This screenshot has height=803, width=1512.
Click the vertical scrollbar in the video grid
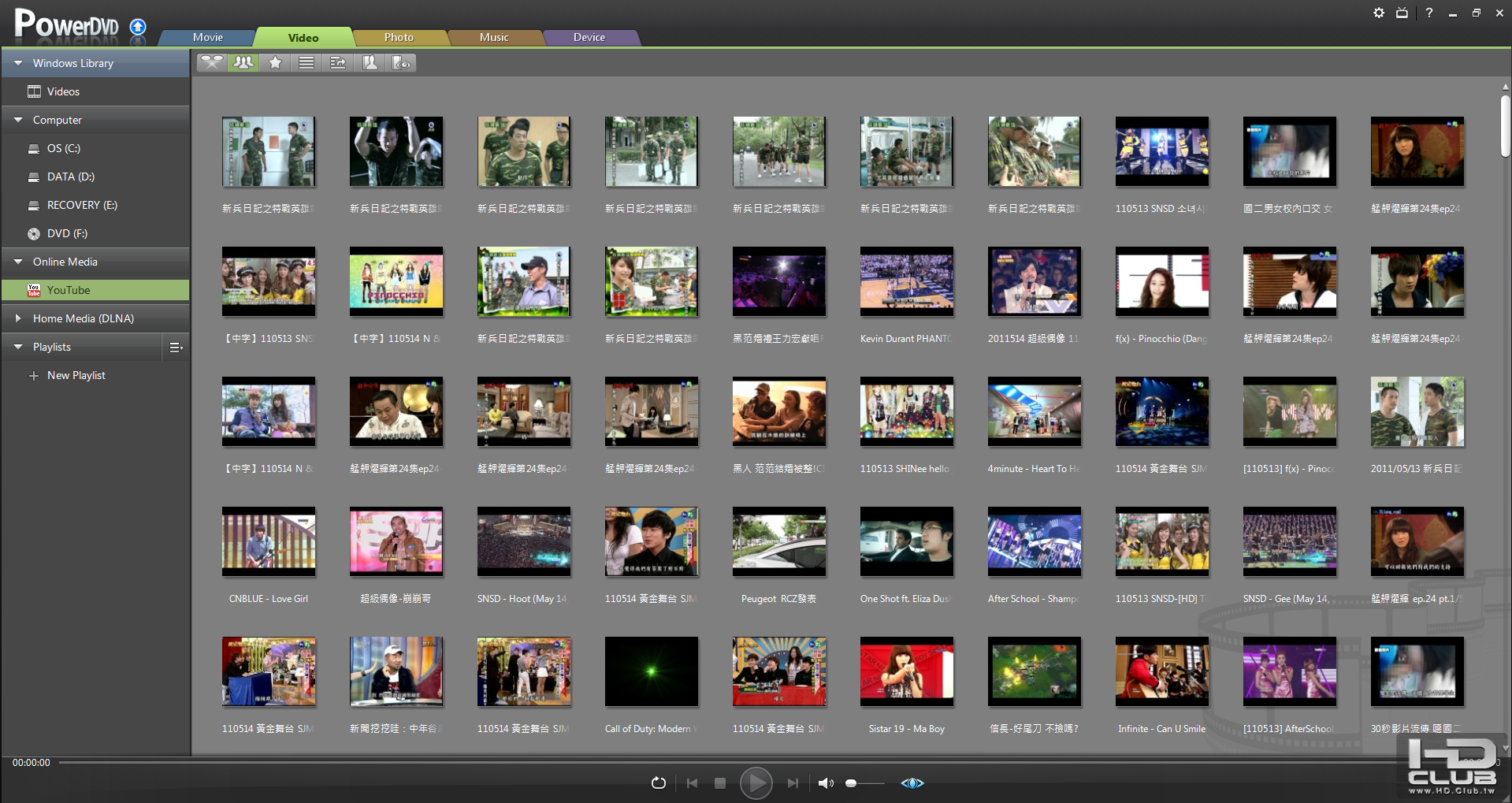click(x=1505, y=126)
